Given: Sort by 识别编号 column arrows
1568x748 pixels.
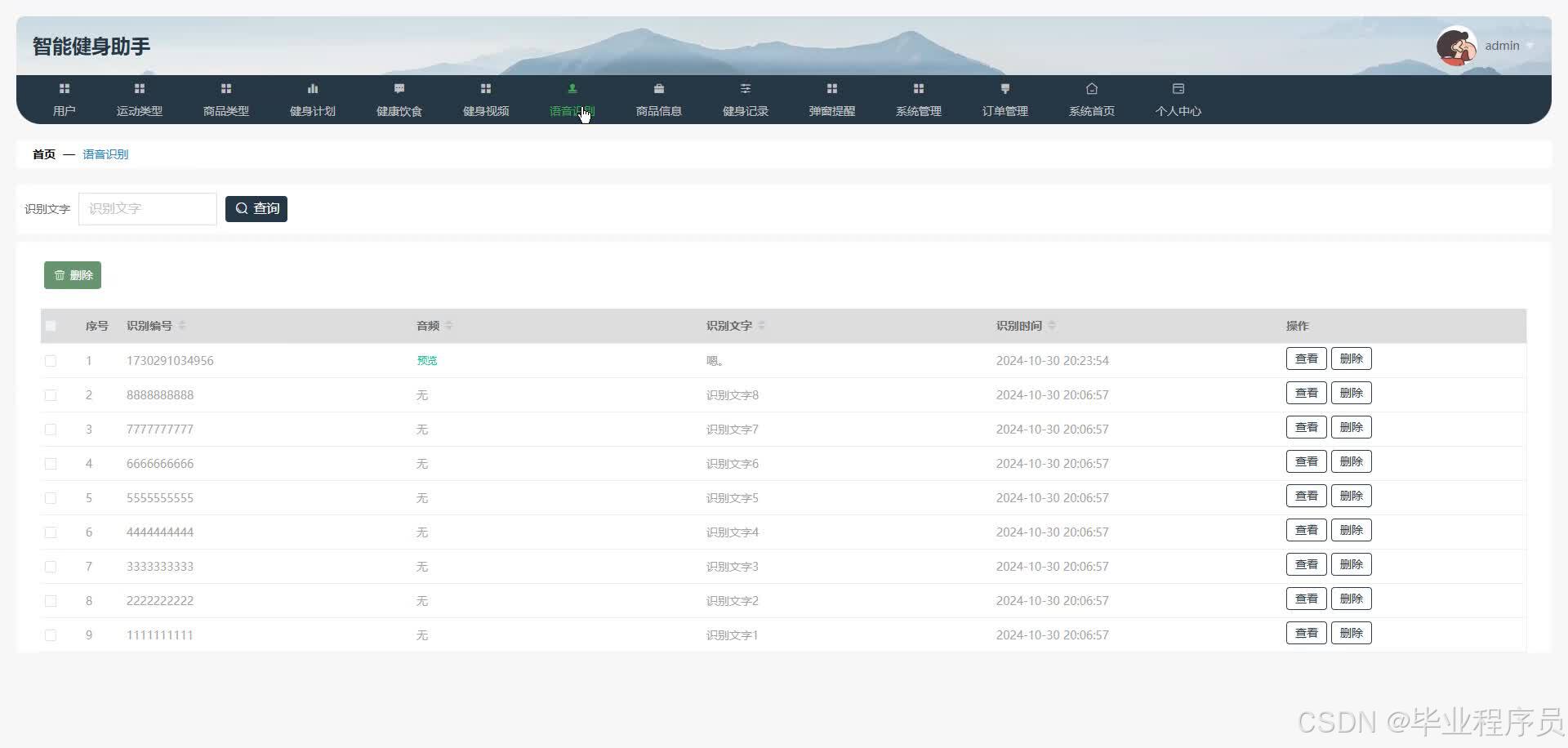Looking at the screenshot, I should (182, 326).
